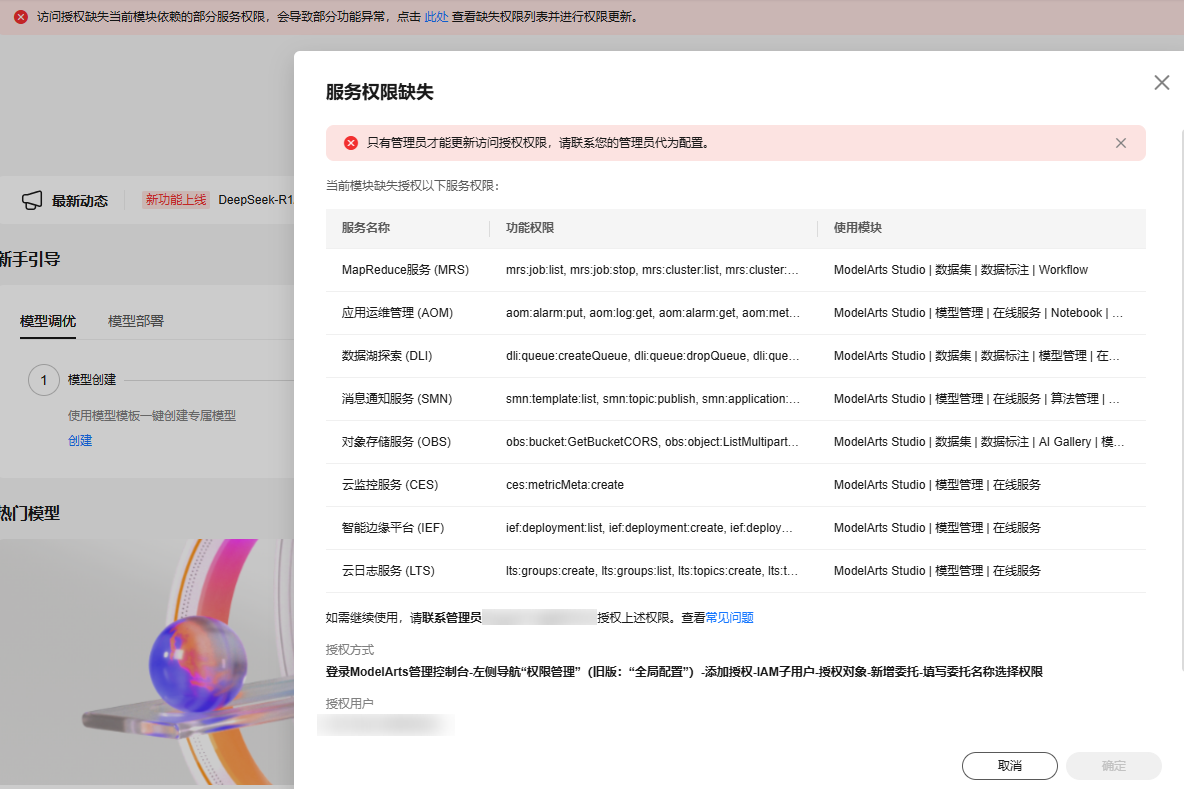Image resolution: width=1184 pixels, height=789 pixels.
Task: Open the 此处 link in top warning
Action: [x=436, y=17]
